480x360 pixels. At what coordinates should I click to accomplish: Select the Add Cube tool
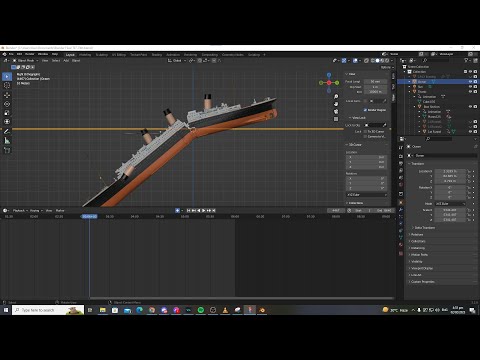tap(7, 150)
